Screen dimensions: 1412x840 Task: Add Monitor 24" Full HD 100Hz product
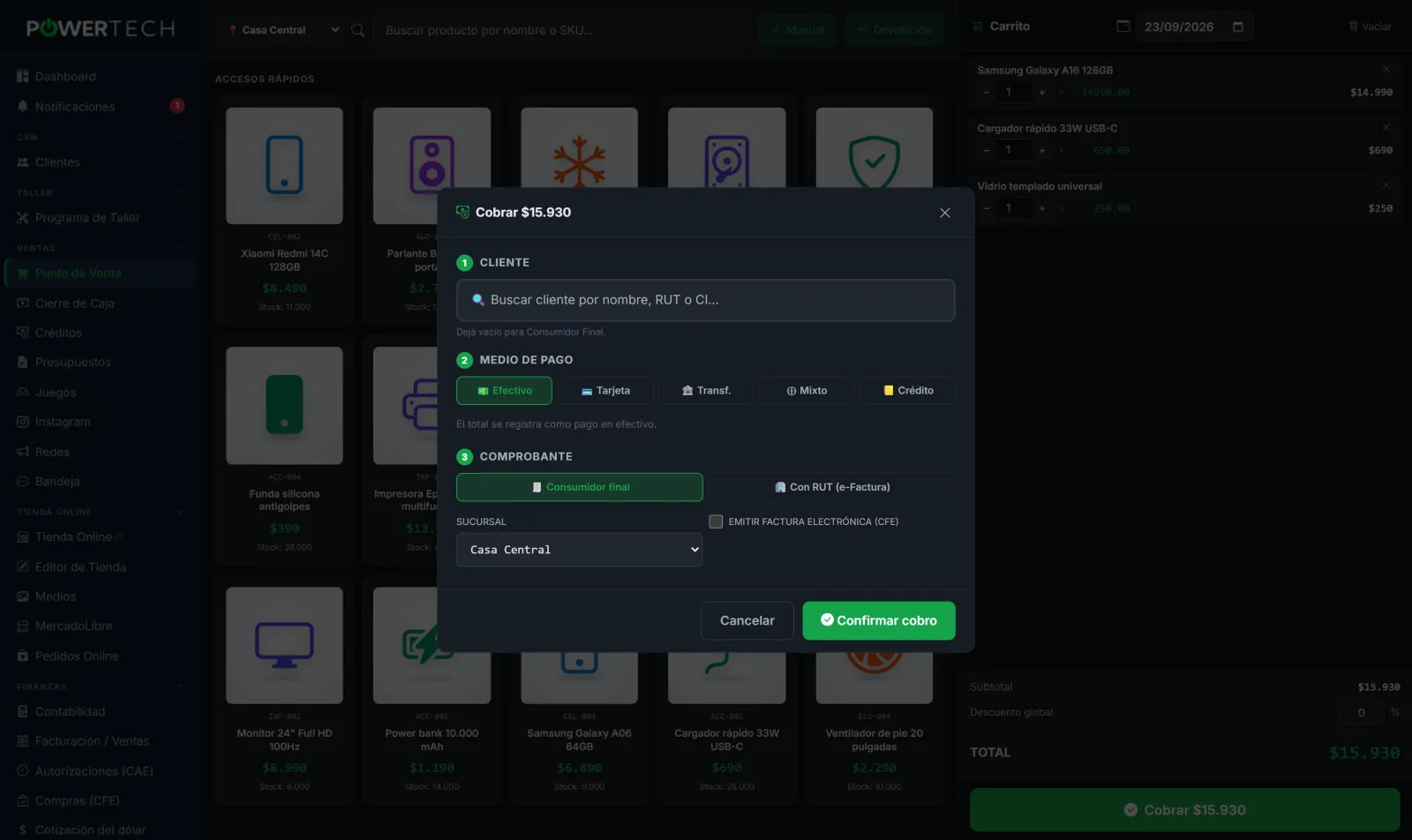(284, 691)
